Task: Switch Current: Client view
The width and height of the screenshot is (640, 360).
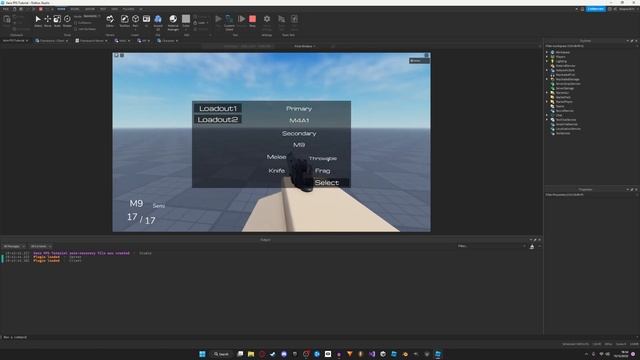Action: [229, 22]
